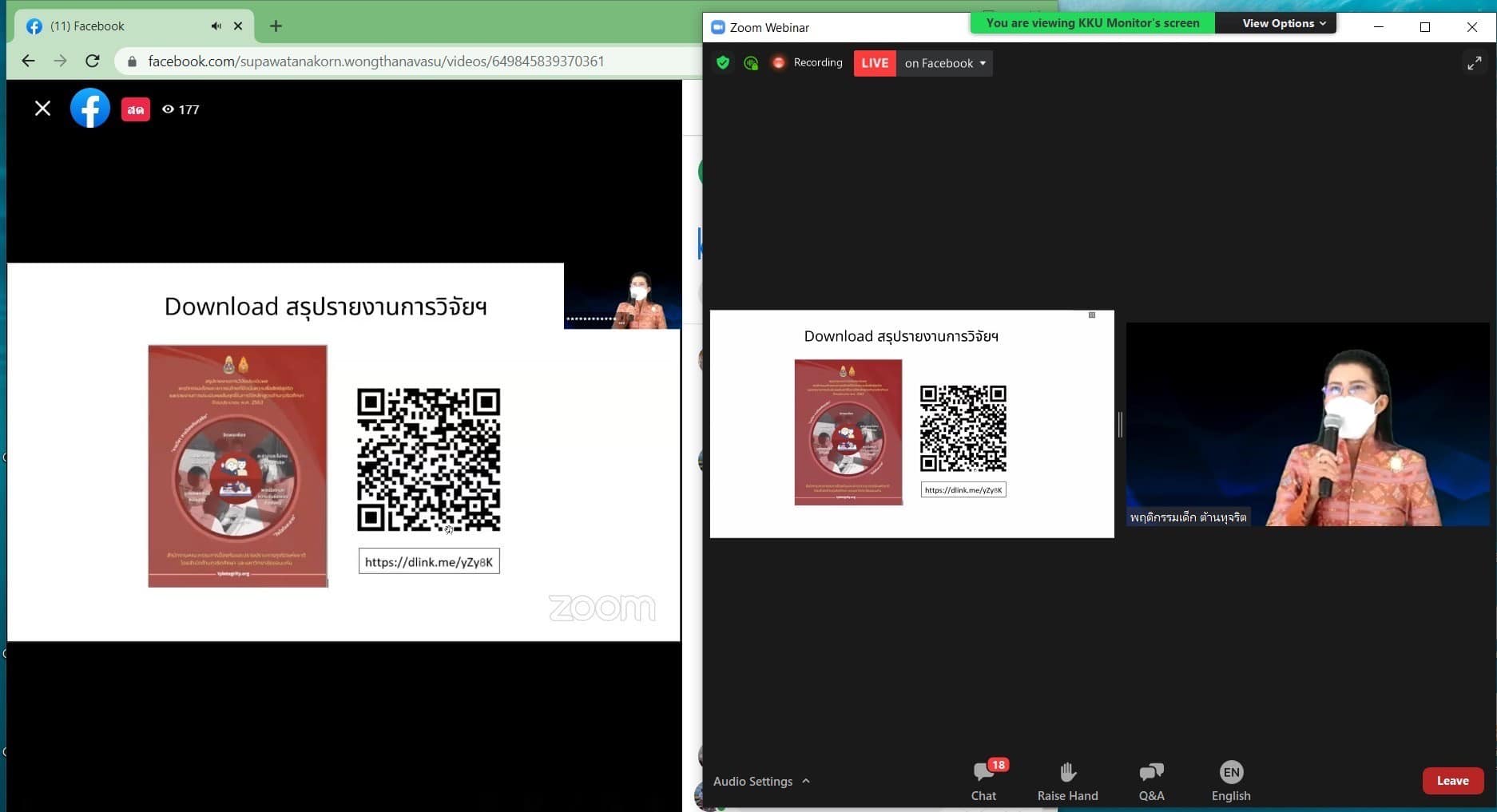
Task: Click the Facebook logo in video viewer
Action: 90,108
